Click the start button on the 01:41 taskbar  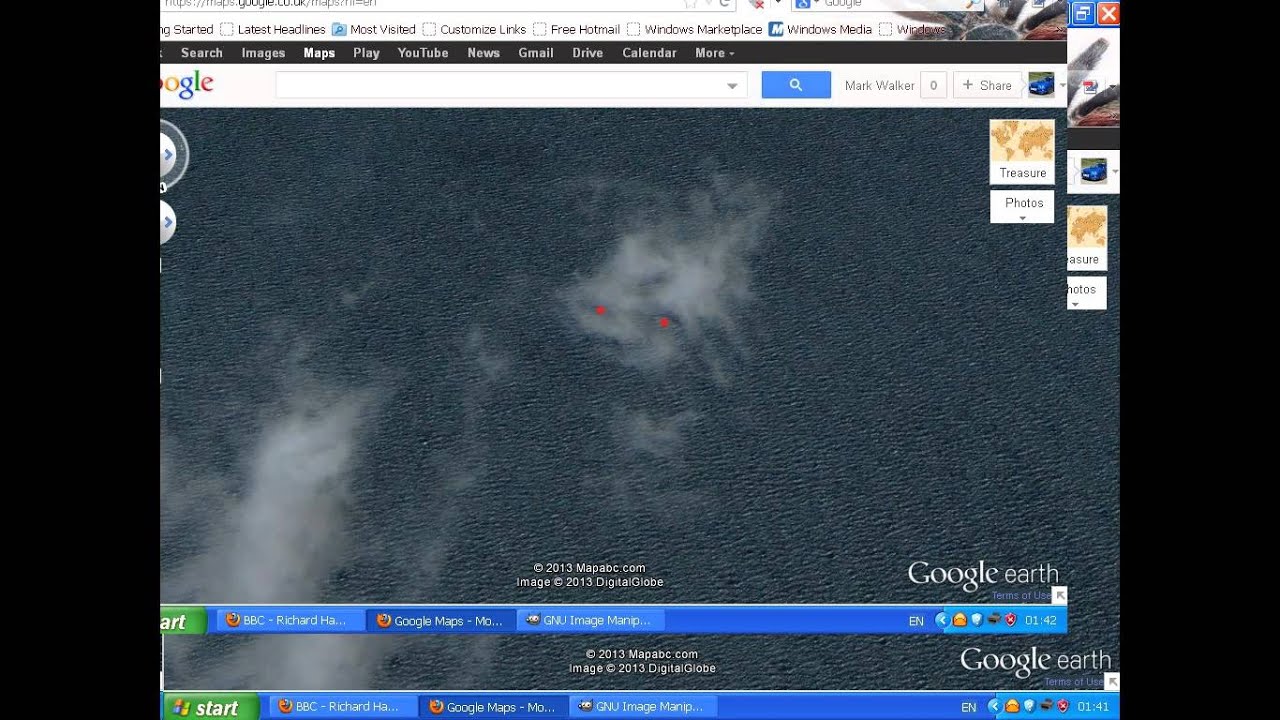click(211, 707)
